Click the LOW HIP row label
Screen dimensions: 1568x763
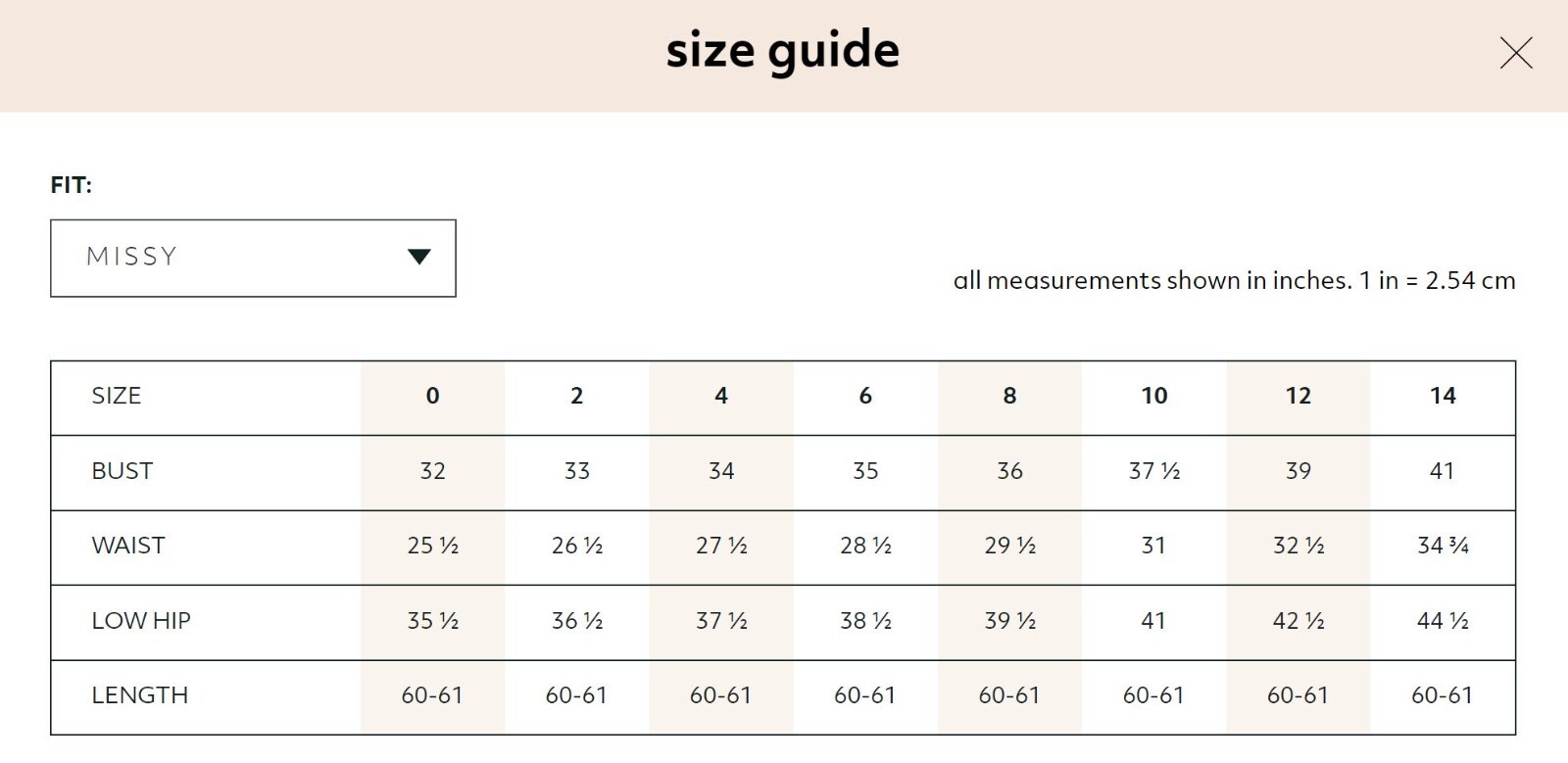[141, 621]
